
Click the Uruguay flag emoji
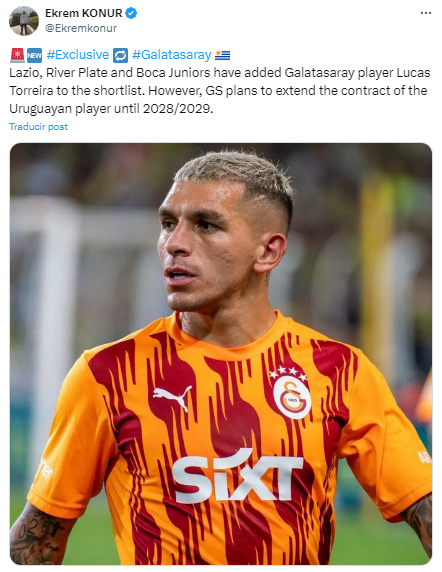[222, 55]
